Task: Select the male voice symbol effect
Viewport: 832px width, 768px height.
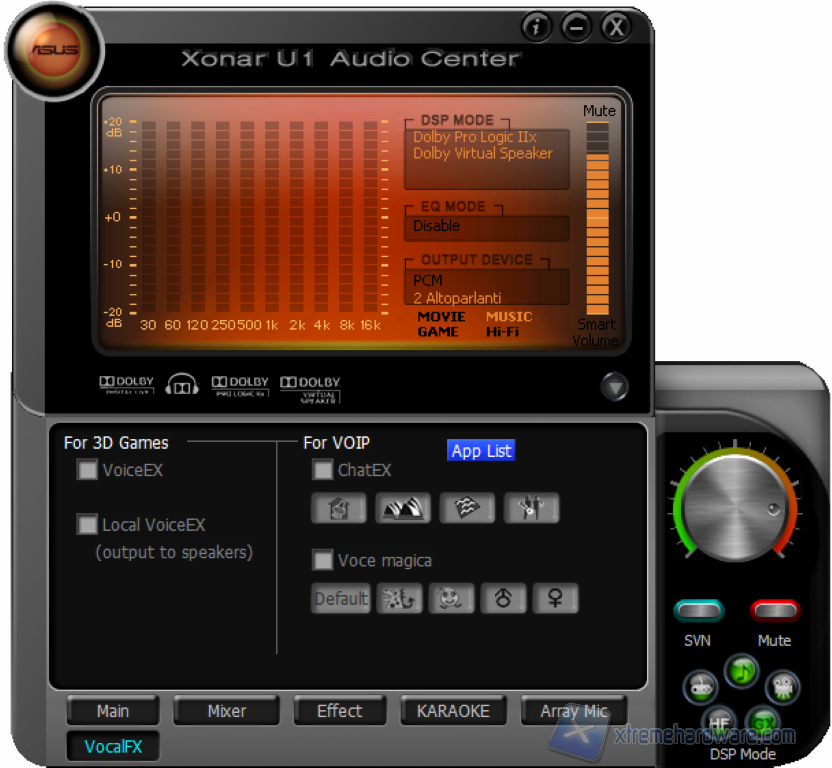Action: (503, 598)
